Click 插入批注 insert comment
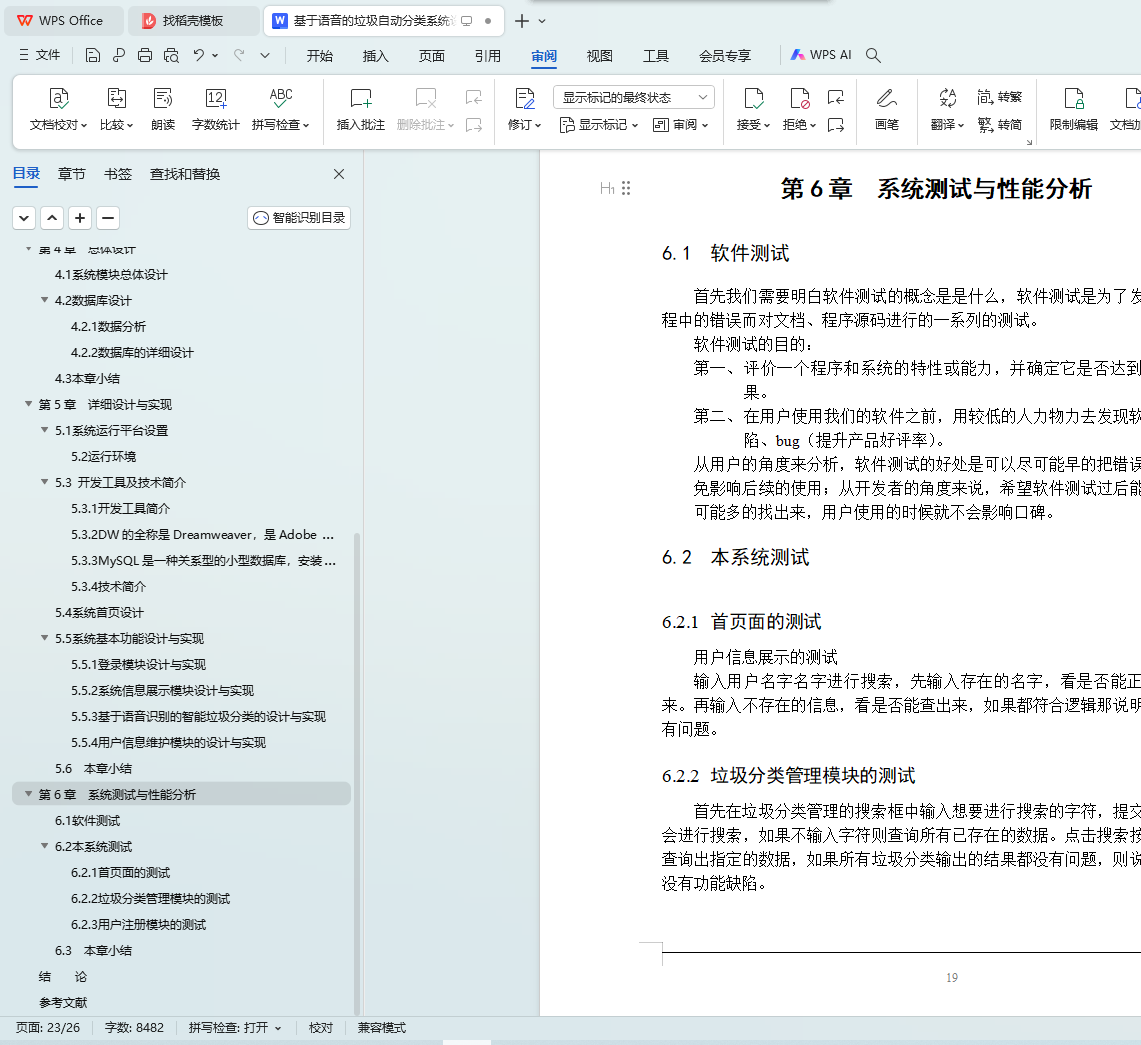Image resolution: width=1141 pixels, height=1045 pixels. (x=360, y=109)
